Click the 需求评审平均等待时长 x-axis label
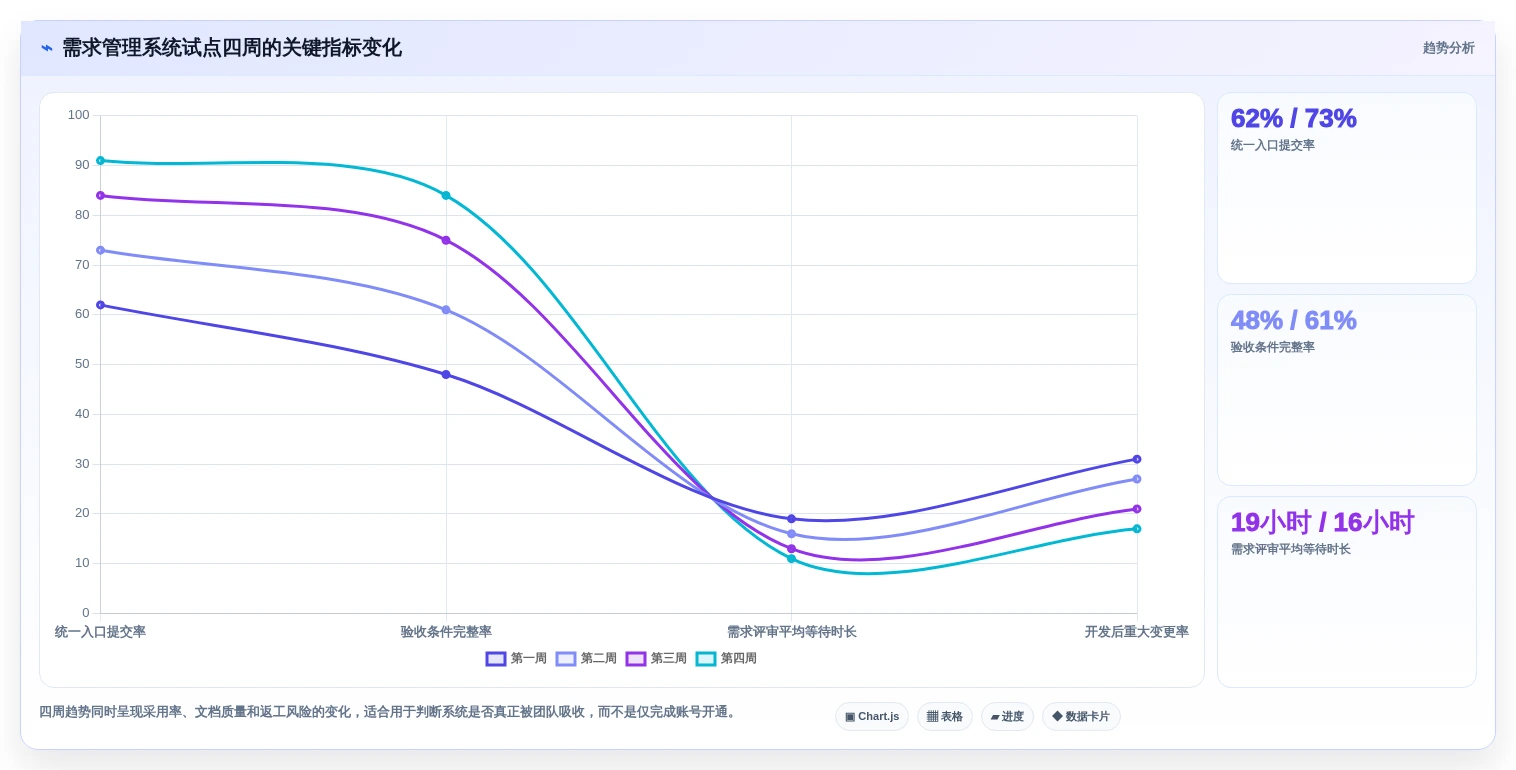This screenshot has width=1516, height=770. tap(791, 632)
